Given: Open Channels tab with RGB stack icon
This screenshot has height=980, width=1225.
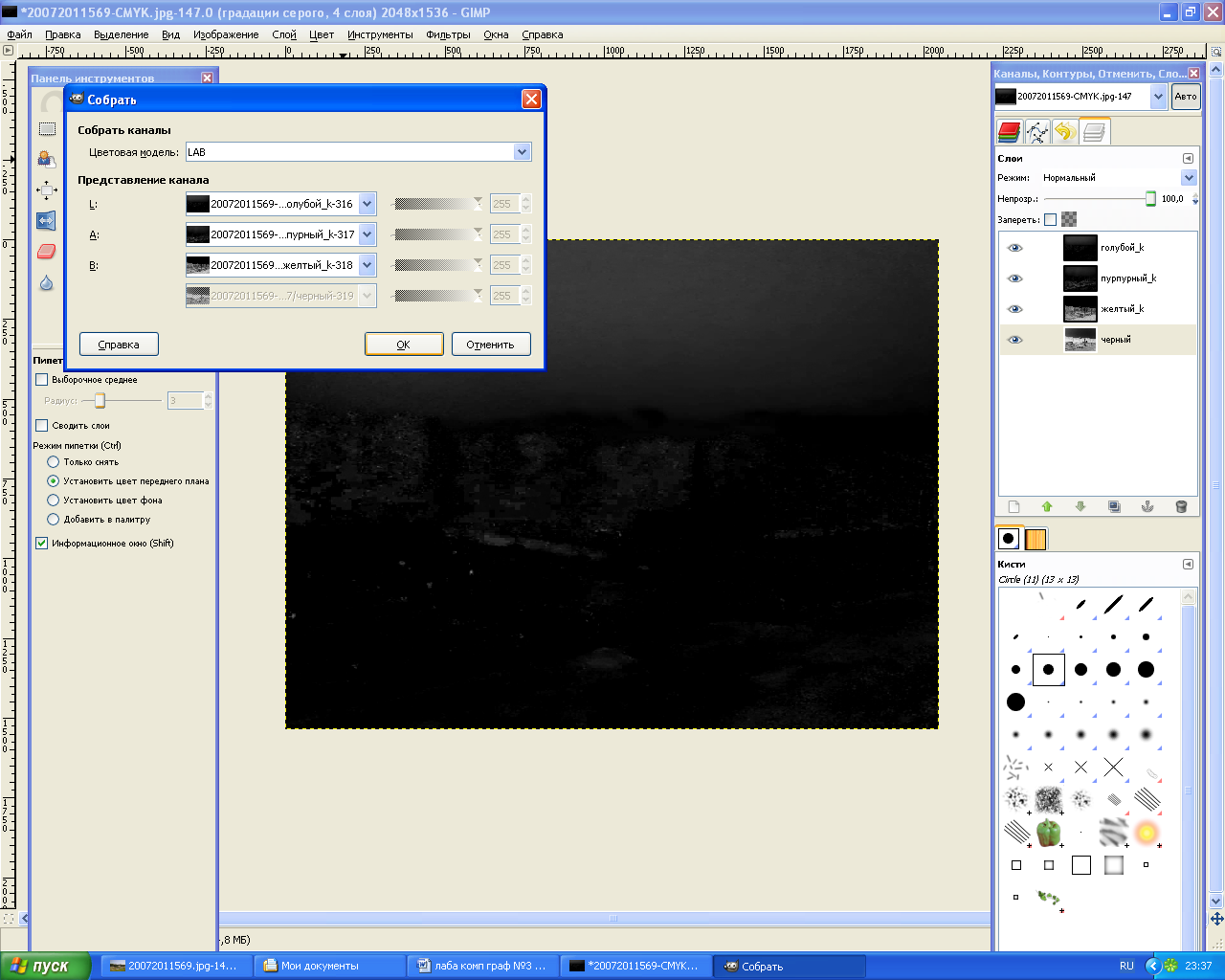Looking at the screenshot, I should point(1009,131).
